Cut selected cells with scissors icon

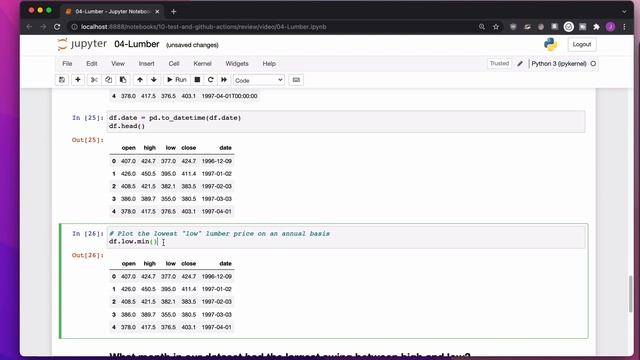point(94,80)
